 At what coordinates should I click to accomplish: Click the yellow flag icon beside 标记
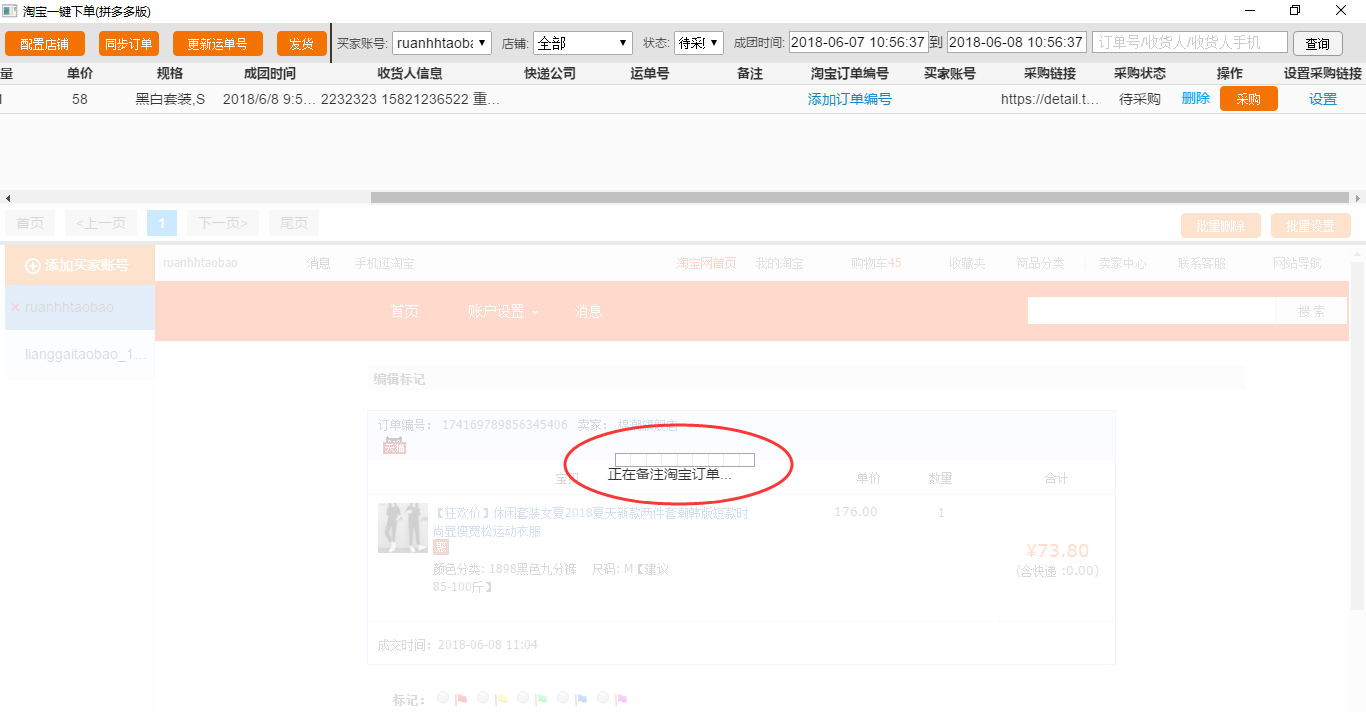501,700
